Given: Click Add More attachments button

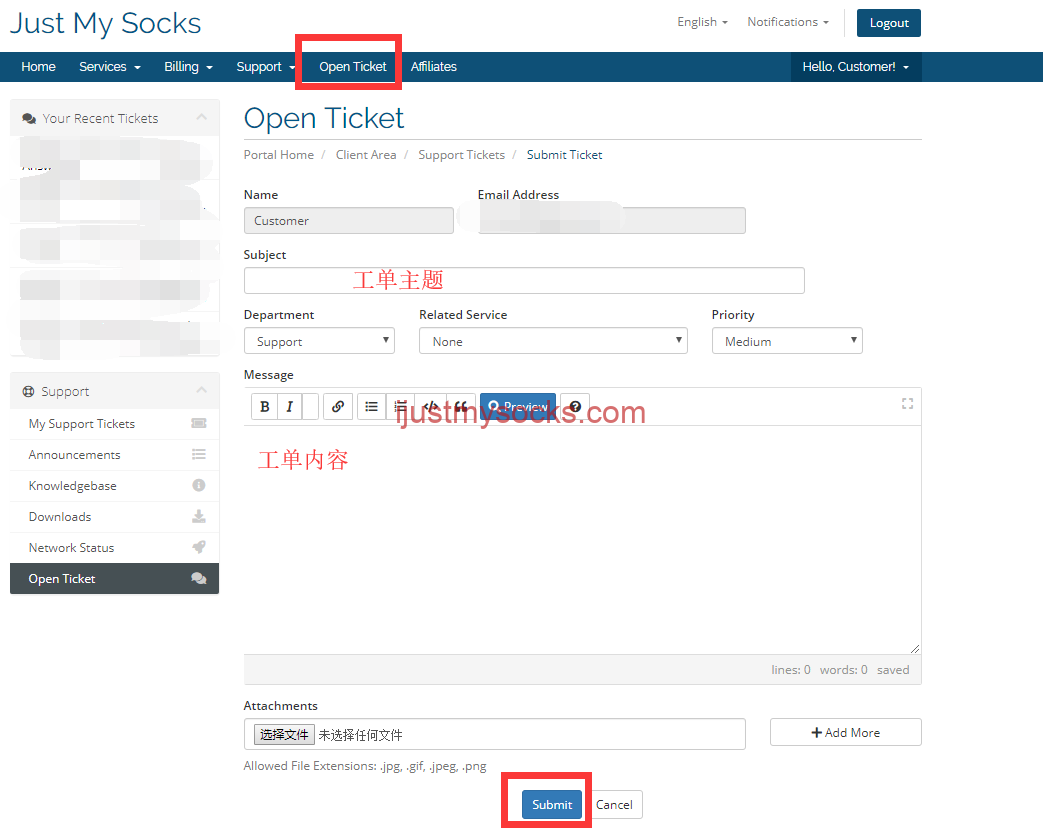Looking at the screenshot, I should (x=845, y=732).
